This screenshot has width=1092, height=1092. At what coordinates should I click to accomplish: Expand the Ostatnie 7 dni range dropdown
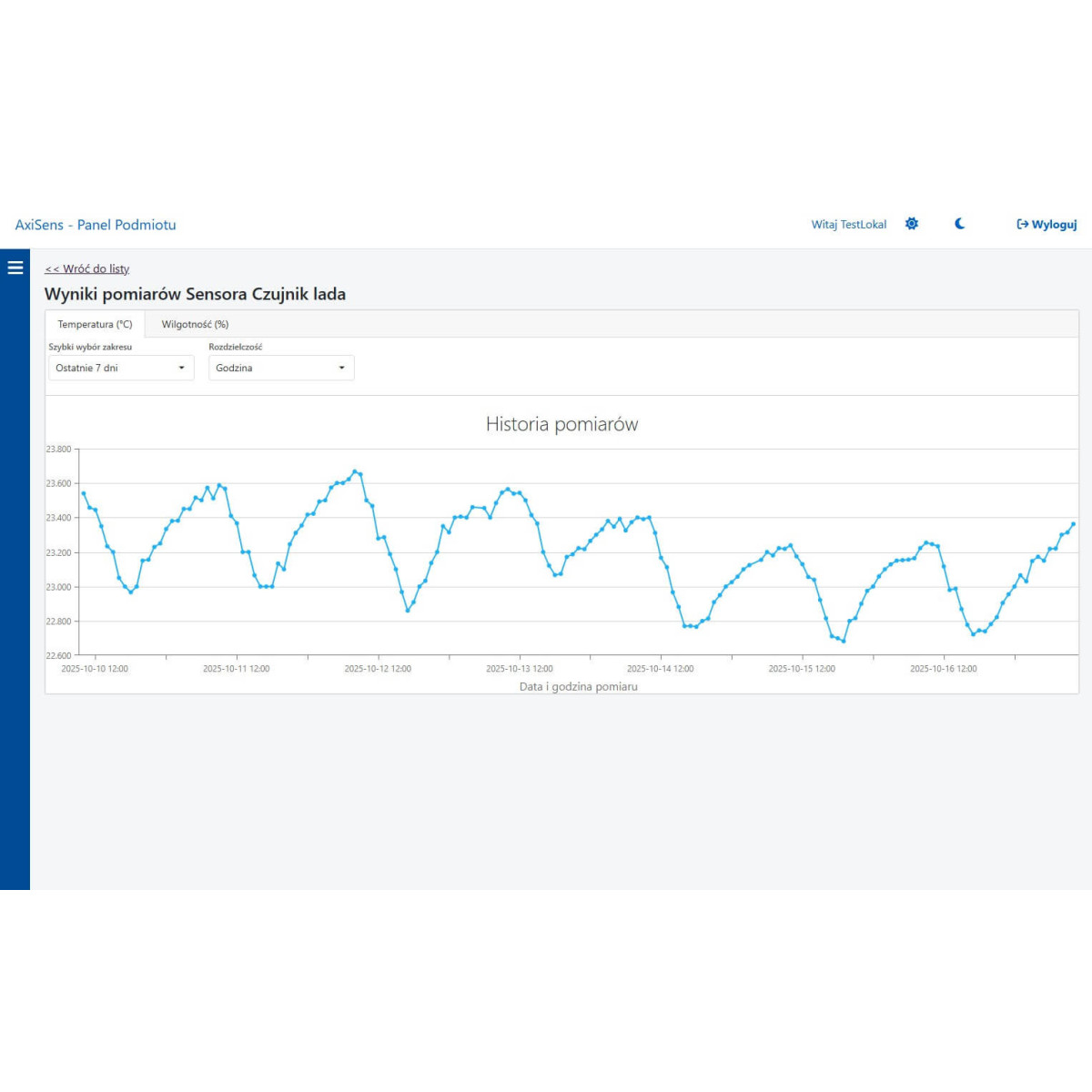(x=120, y=368)
